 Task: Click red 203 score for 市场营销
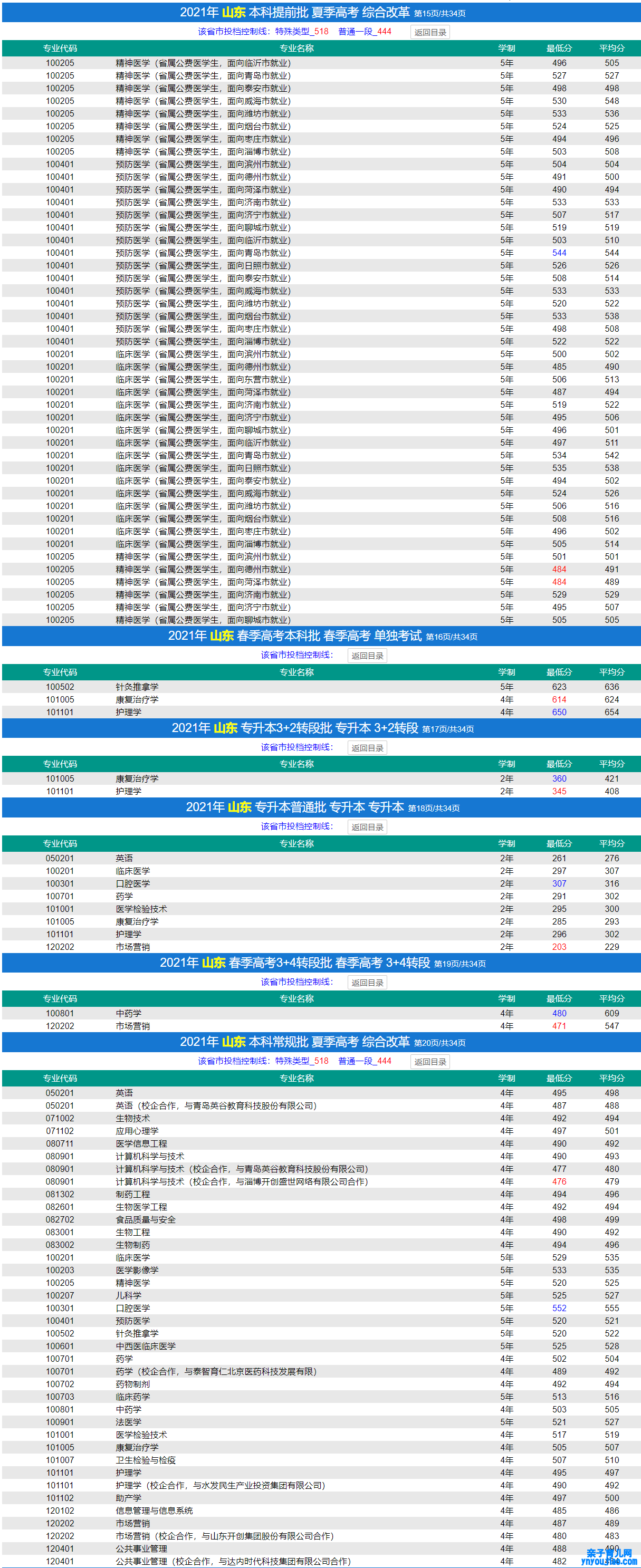559,947
